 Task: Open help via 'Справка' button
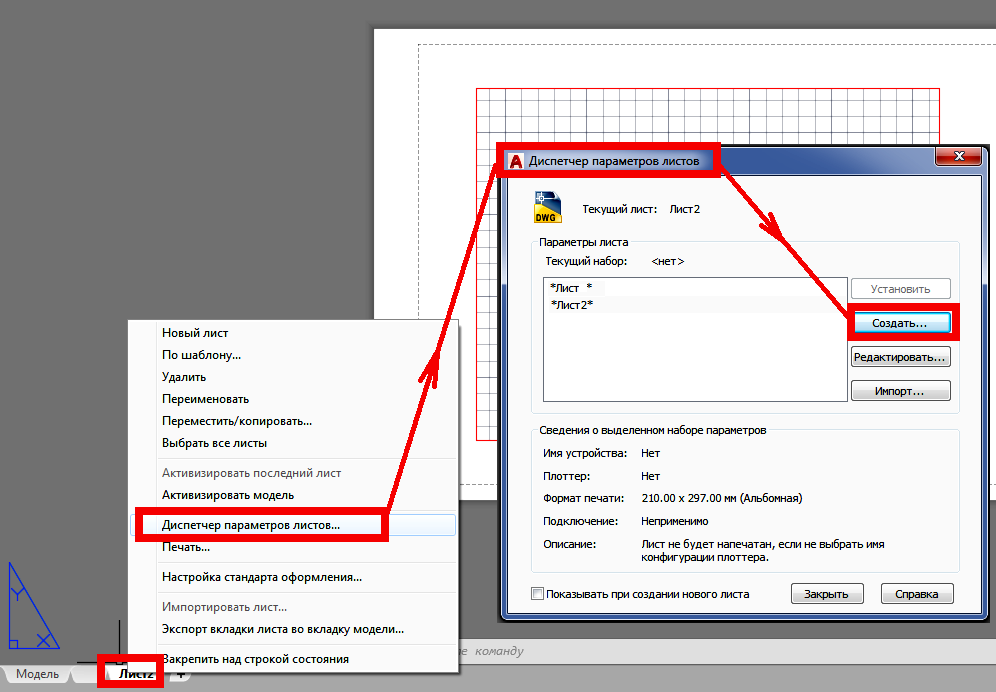point(916,594)
